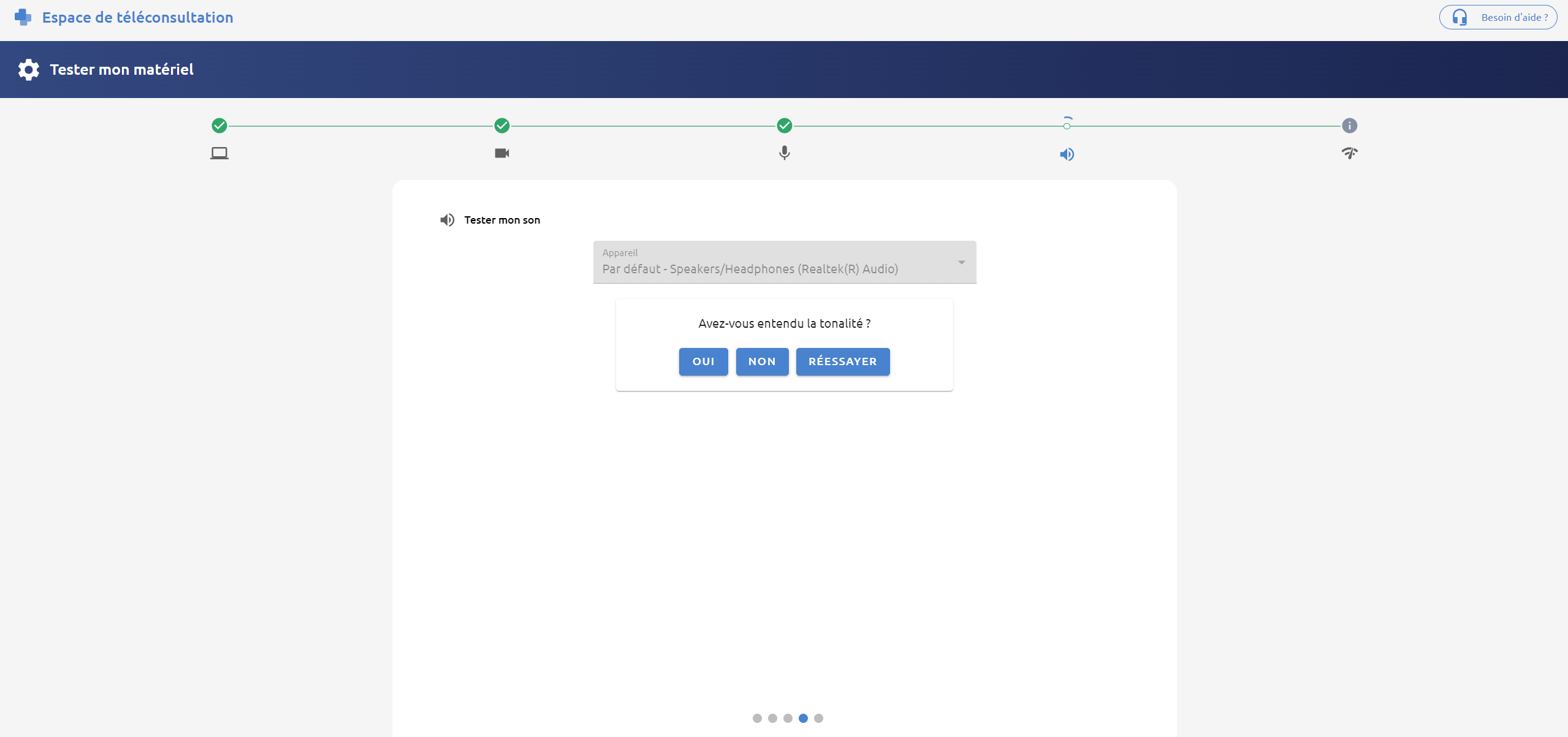Select the laptop step icon
This screenshot has width=1568, height=737.
point(219,153)
